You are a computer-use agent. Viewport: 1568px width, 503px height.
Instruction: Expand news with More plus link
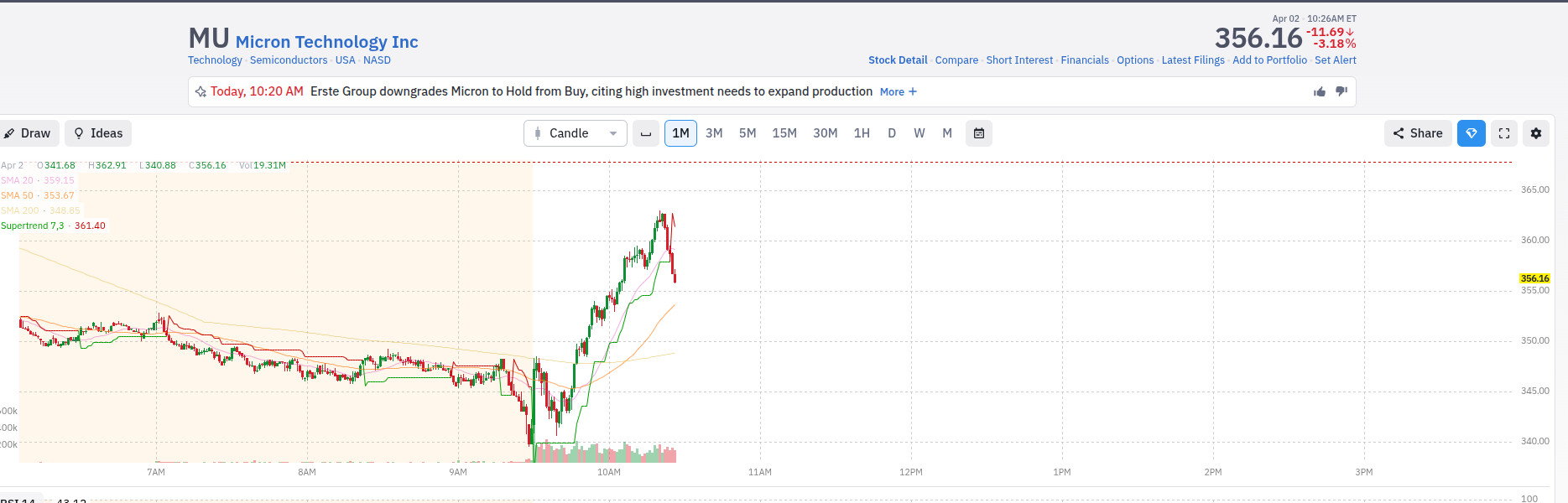click(x=898, y=92)
